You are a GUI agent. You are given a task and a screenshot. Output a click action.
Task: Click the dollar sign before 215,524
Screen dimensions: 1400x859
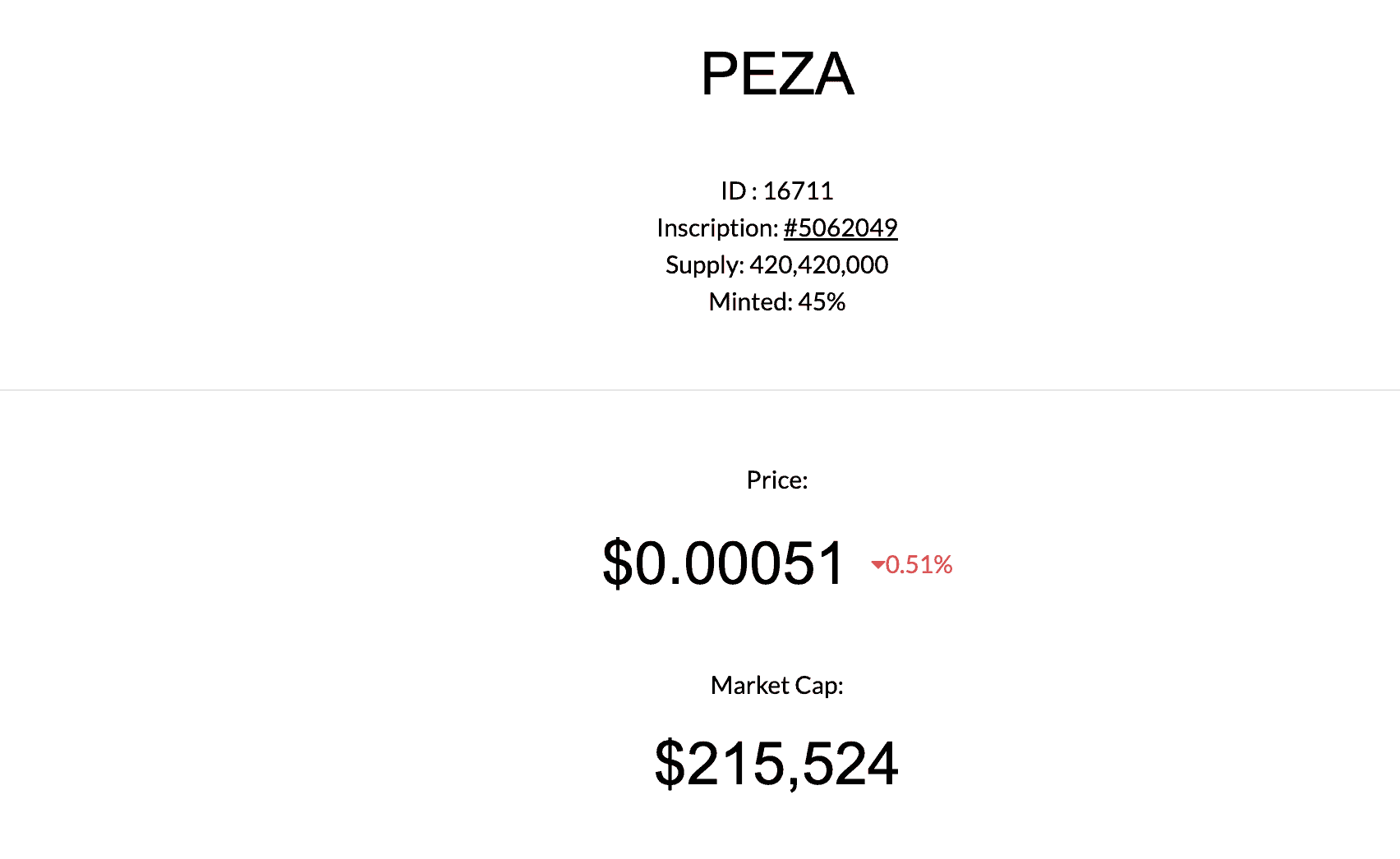669,764
